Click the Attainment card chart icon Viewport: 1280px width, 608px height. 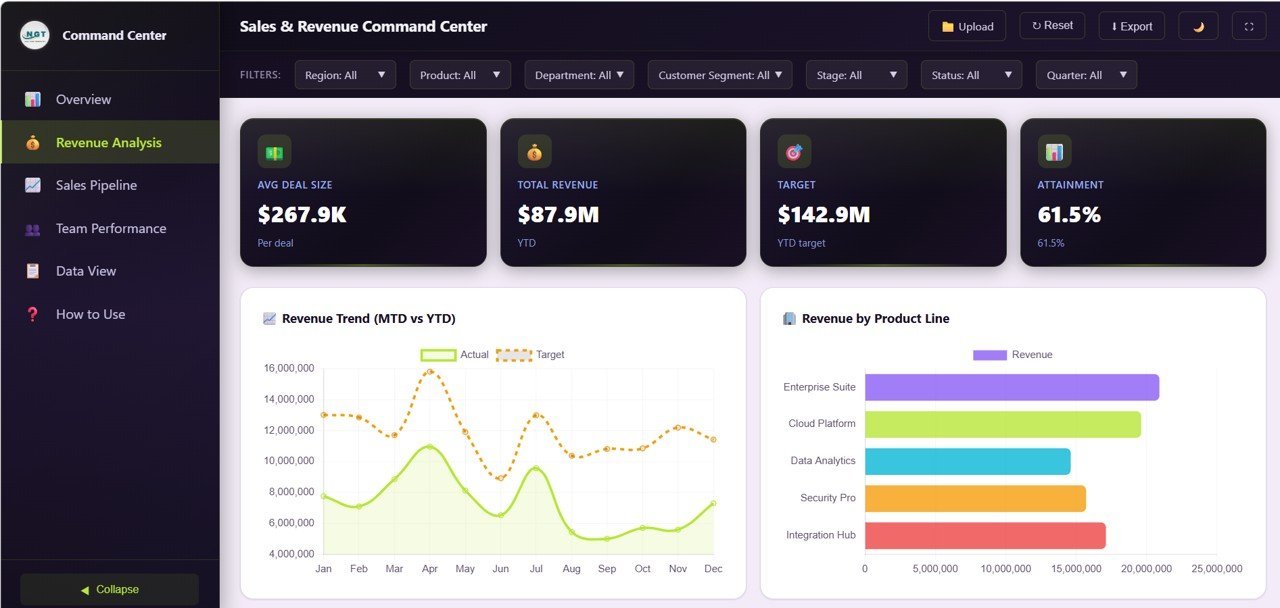click(x=1054, y=151)
